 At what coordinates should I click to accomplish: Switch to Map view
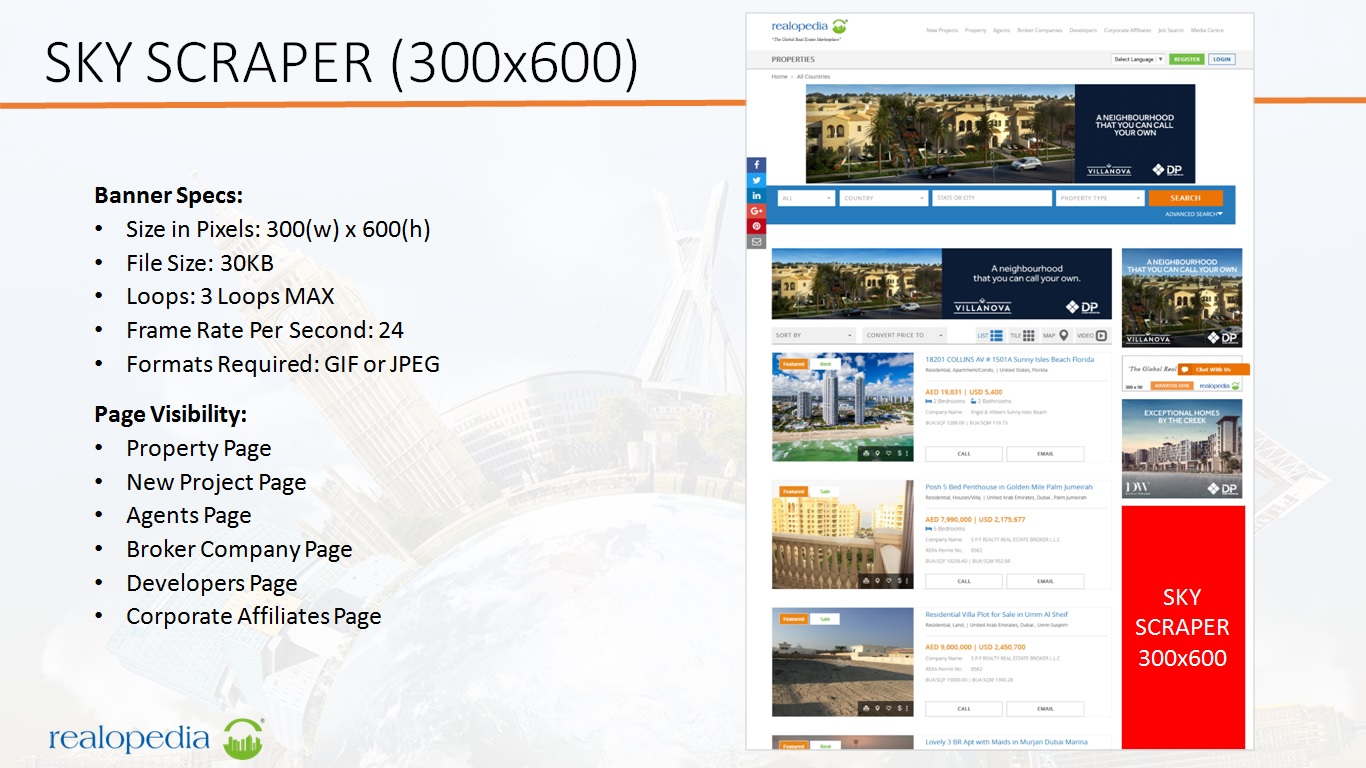(x=1056, y=336)
